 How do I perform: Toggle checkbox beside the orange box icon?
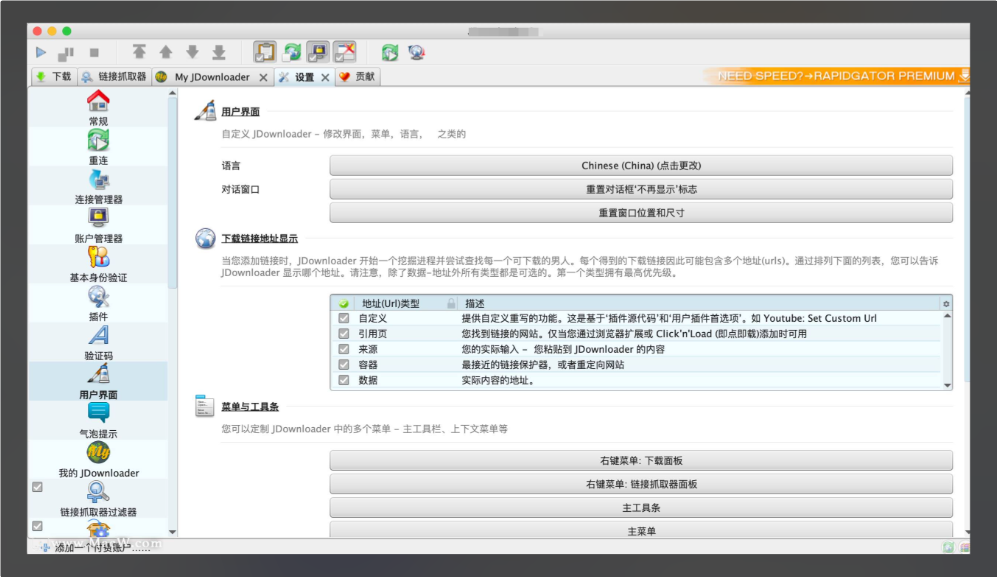coord(38,526)
